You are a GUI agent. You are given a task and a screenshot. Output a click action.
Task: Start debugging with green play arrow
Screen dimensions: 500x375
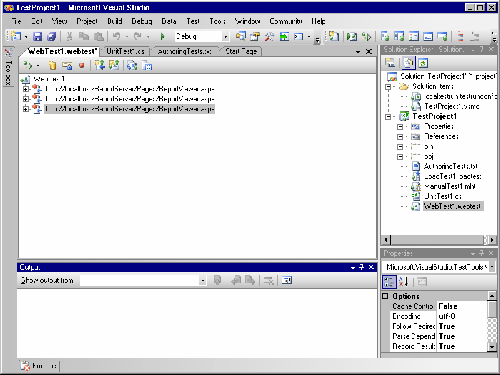(163, 36)
